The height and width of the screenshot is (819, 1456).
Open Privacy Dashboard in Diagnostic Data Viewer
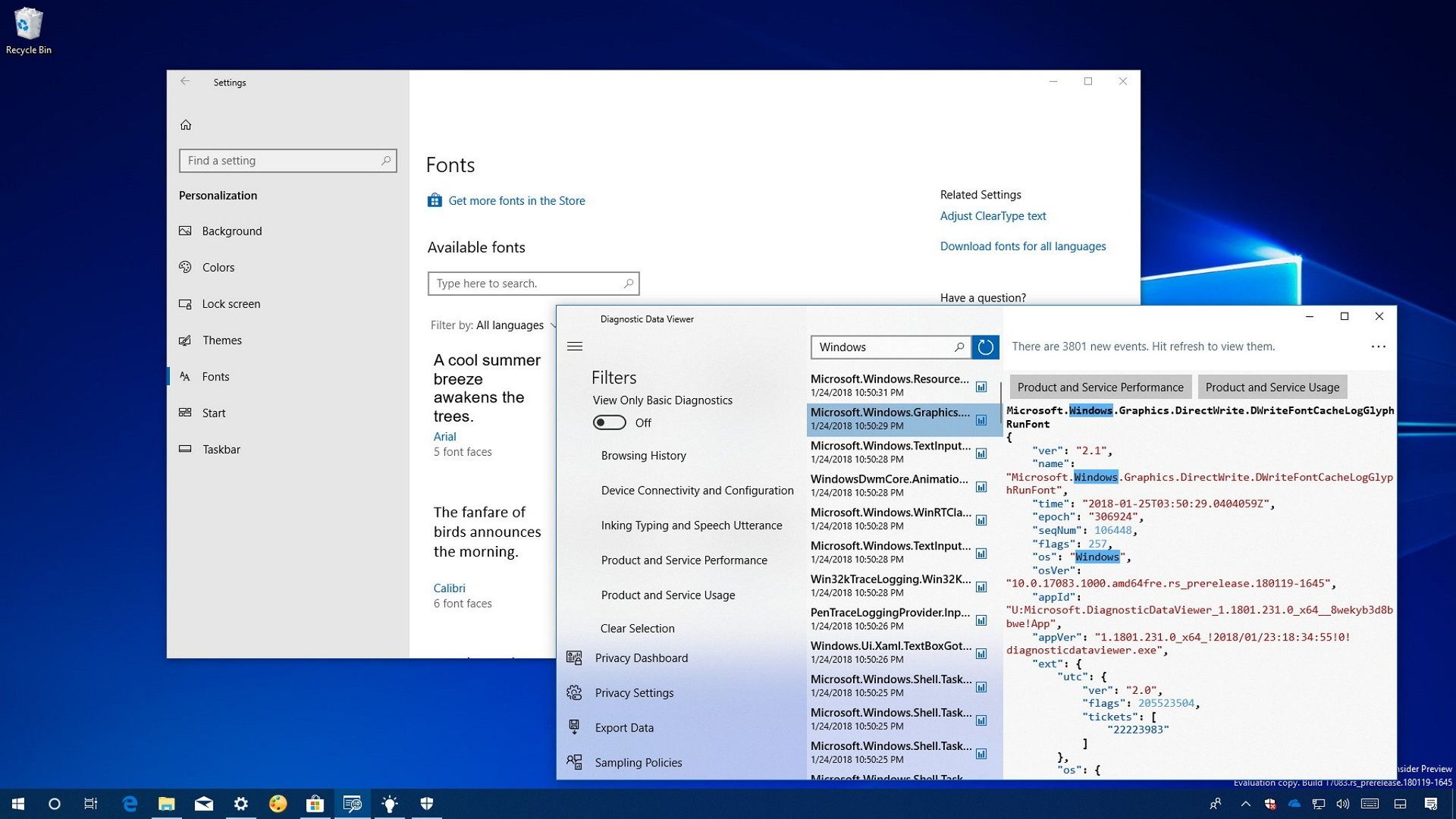(x=641, y=657)
